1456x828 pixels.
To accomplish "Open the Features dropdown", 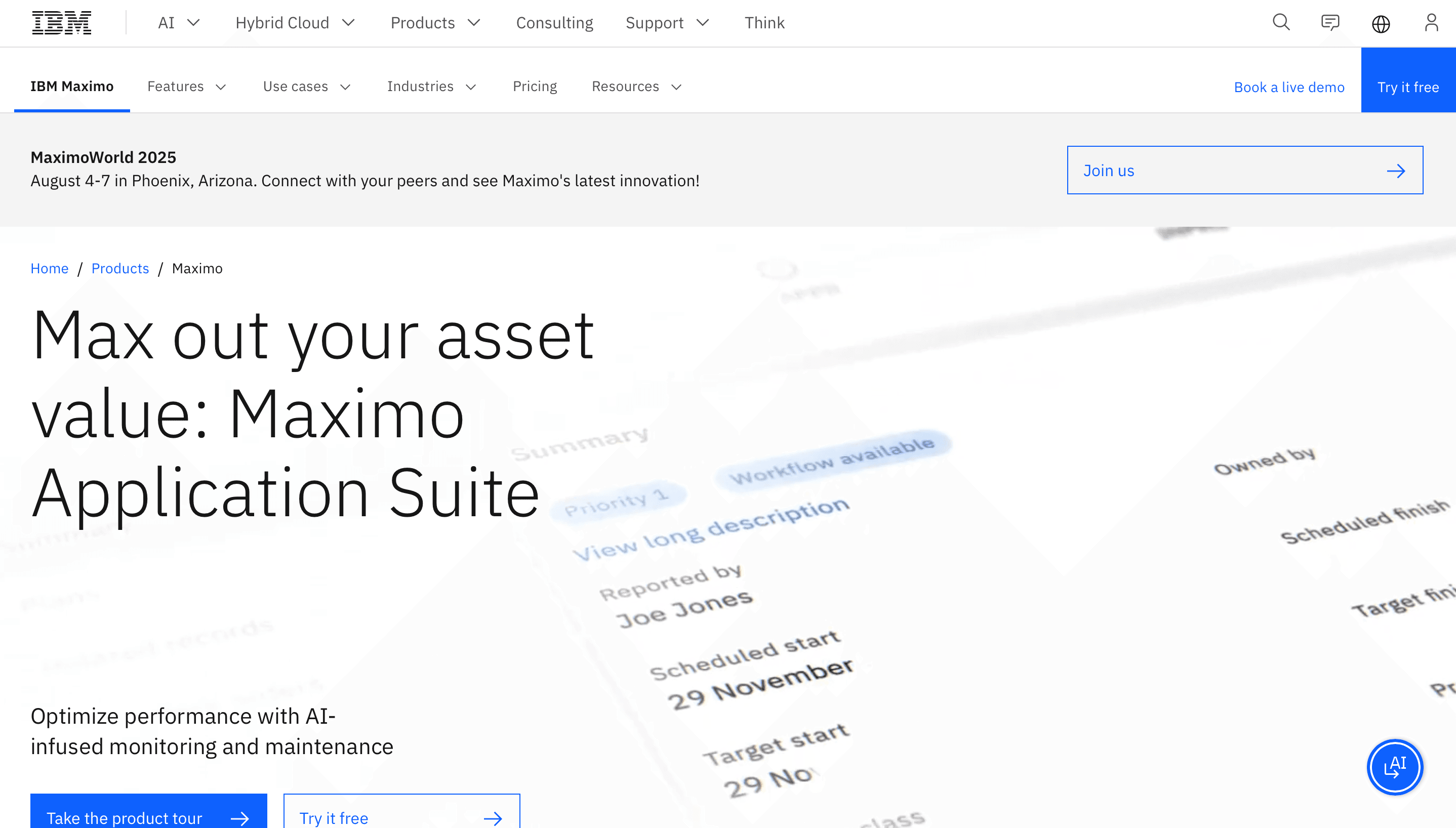I will click(187, 87).
